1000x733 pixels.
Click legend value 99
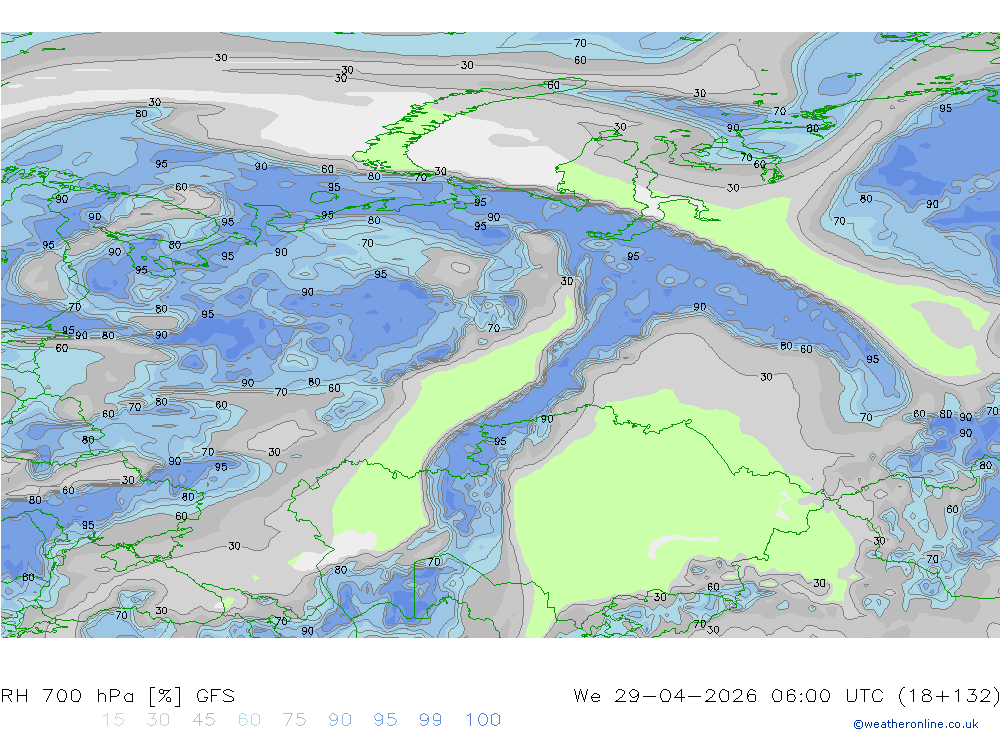[430, 720]
